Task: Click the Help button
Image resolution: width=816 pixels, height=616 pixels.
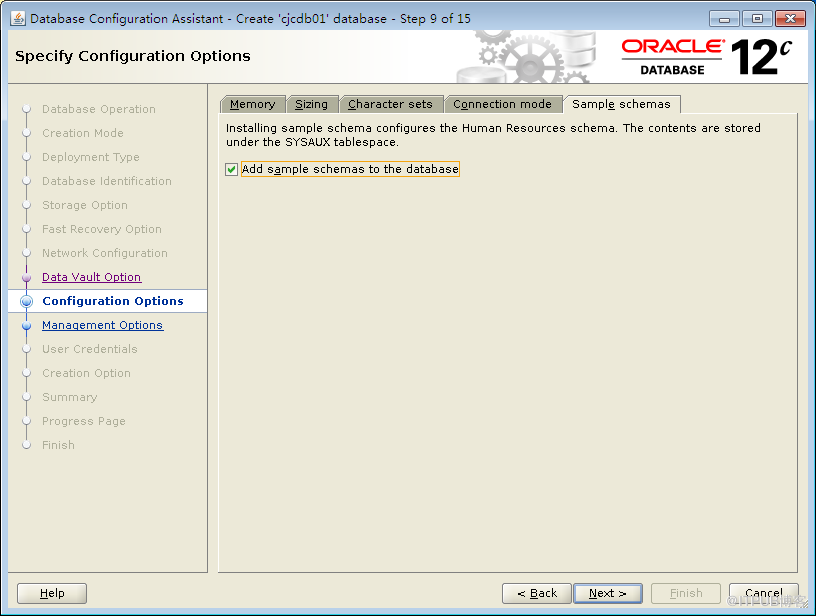Action: [x=52, y=593]
